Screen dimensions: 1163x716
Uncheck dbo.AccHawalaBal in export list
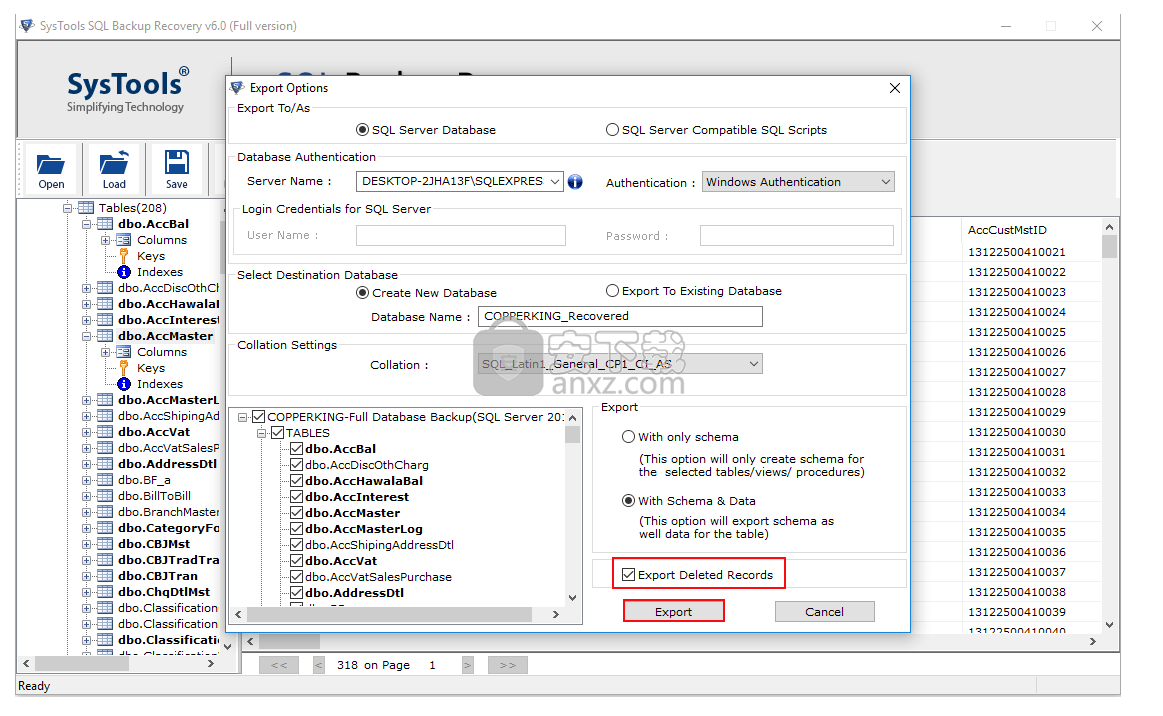(296, 481)
